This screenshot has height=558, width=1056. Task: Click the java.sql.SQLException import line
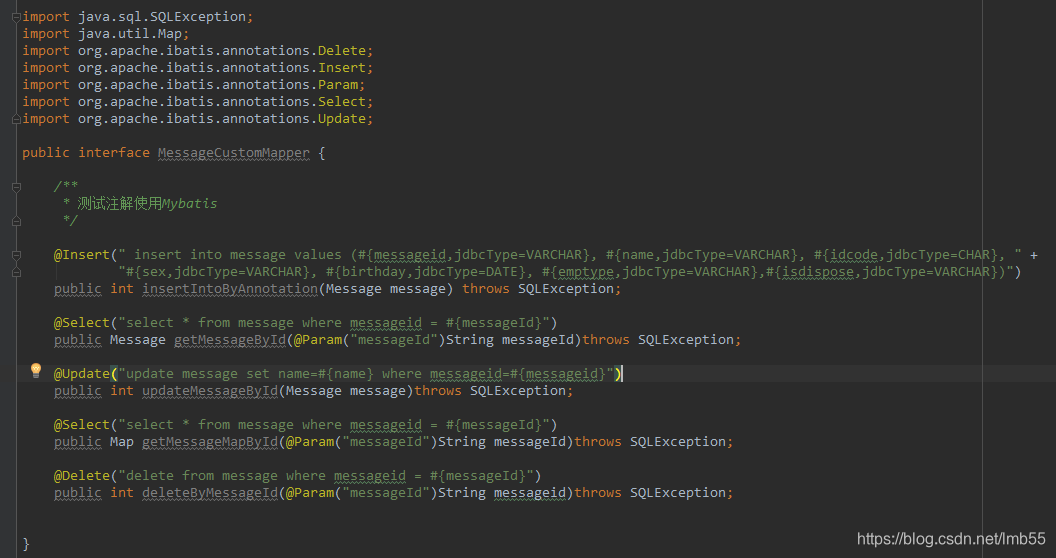tap(137, 17)
